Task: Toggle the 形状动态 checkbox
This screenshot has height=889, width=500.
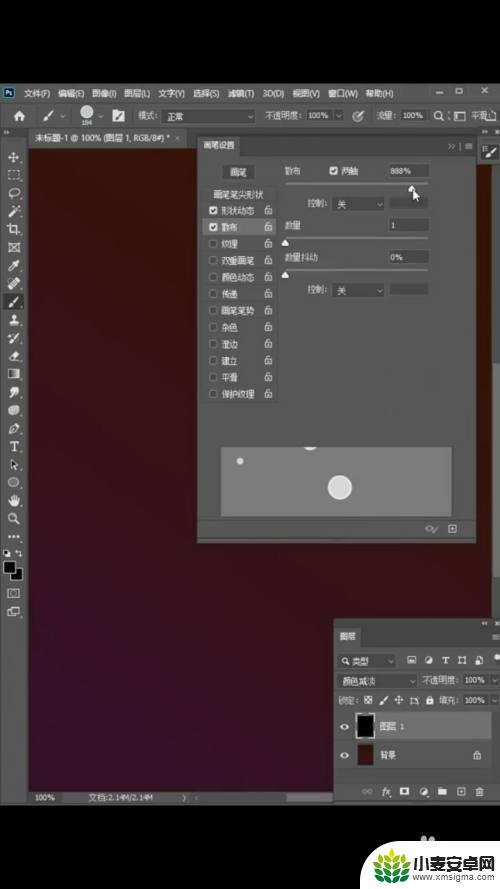Action: (213, 210)
